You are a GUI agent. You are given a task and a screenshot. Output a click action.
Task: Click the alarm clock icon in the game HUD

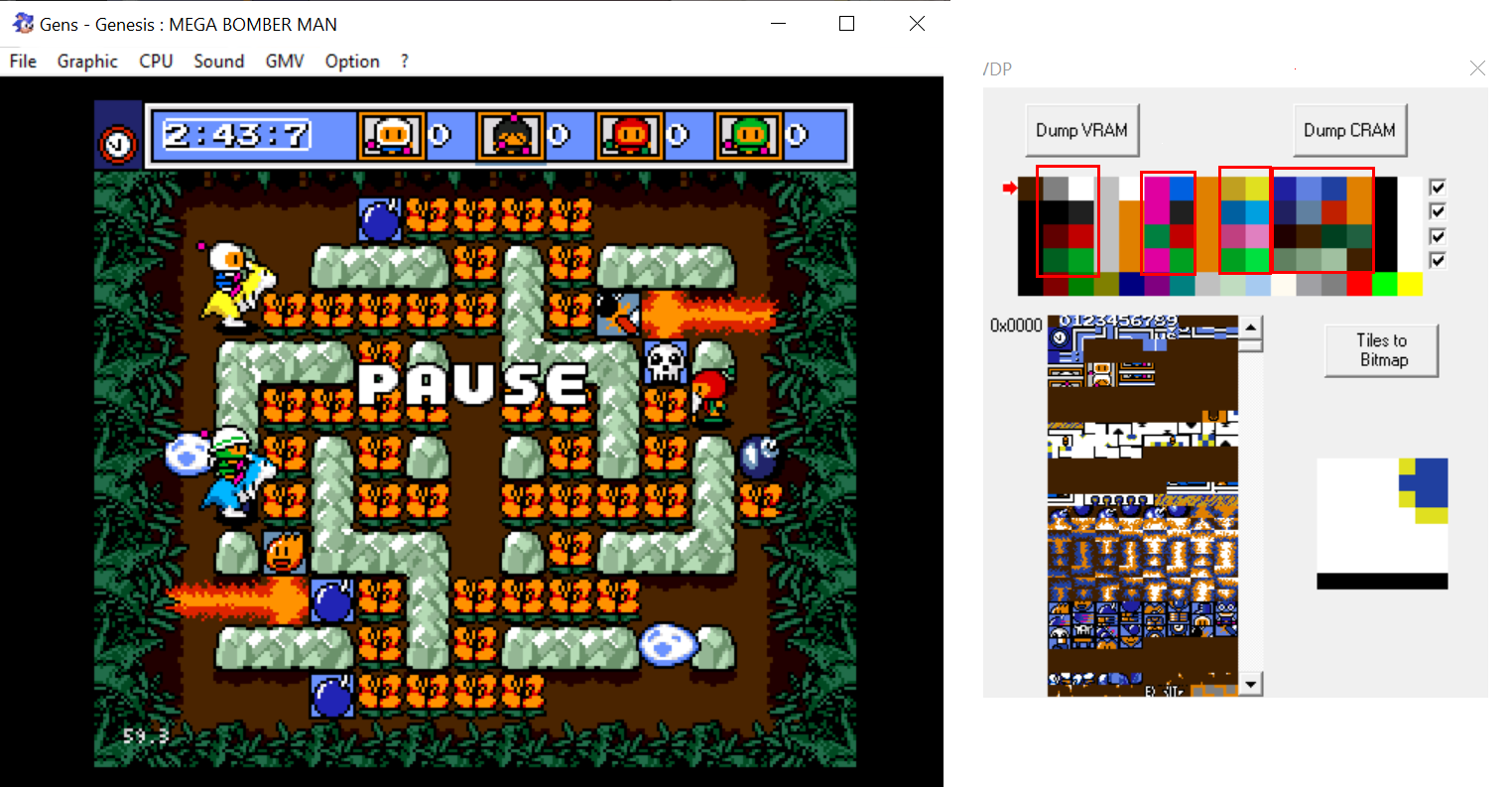click(x=118, y=146)
